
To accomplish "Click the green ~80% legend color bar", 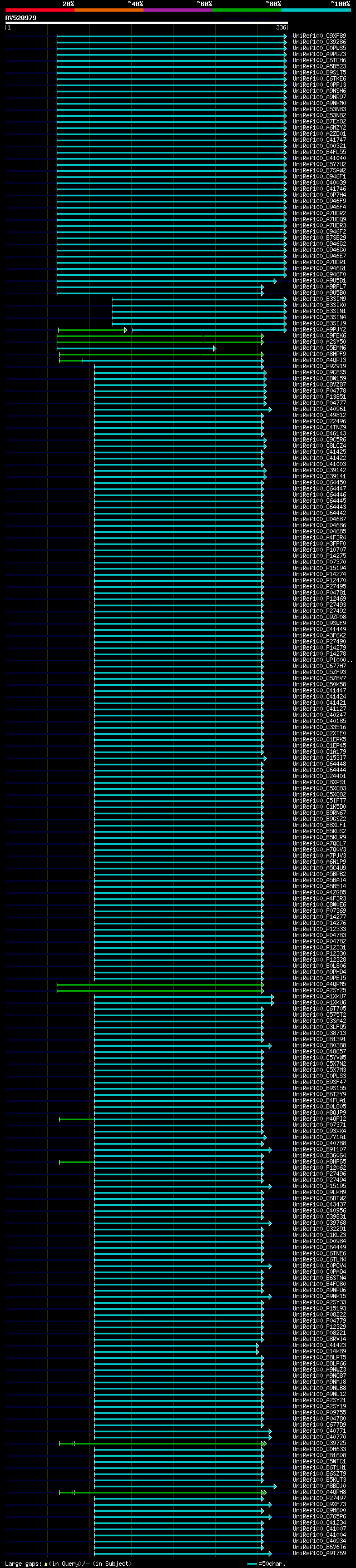I will [x=247, y=11].
